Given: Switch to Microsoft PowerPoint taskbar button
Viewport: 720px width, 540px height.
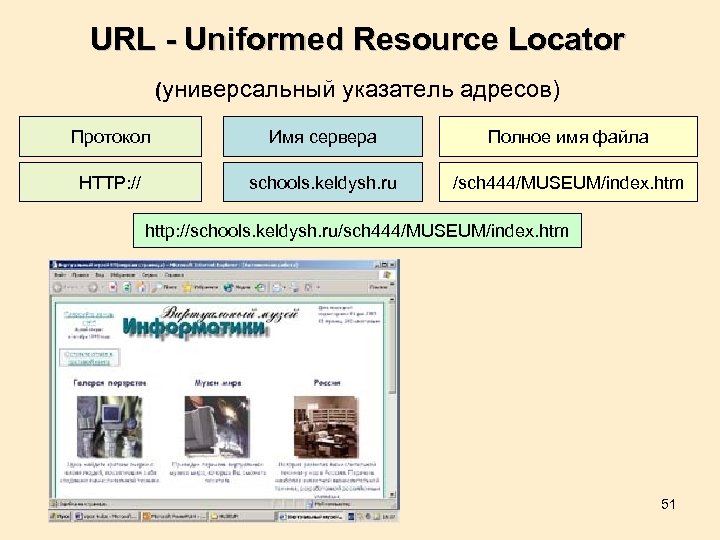Looking at the screenshot, I should click(174, 516).
